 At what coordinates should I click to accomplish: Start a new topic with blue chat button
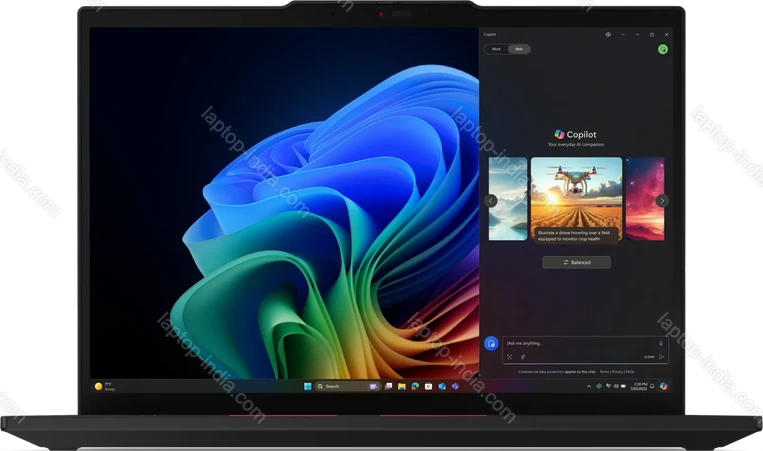coord(490,343)
